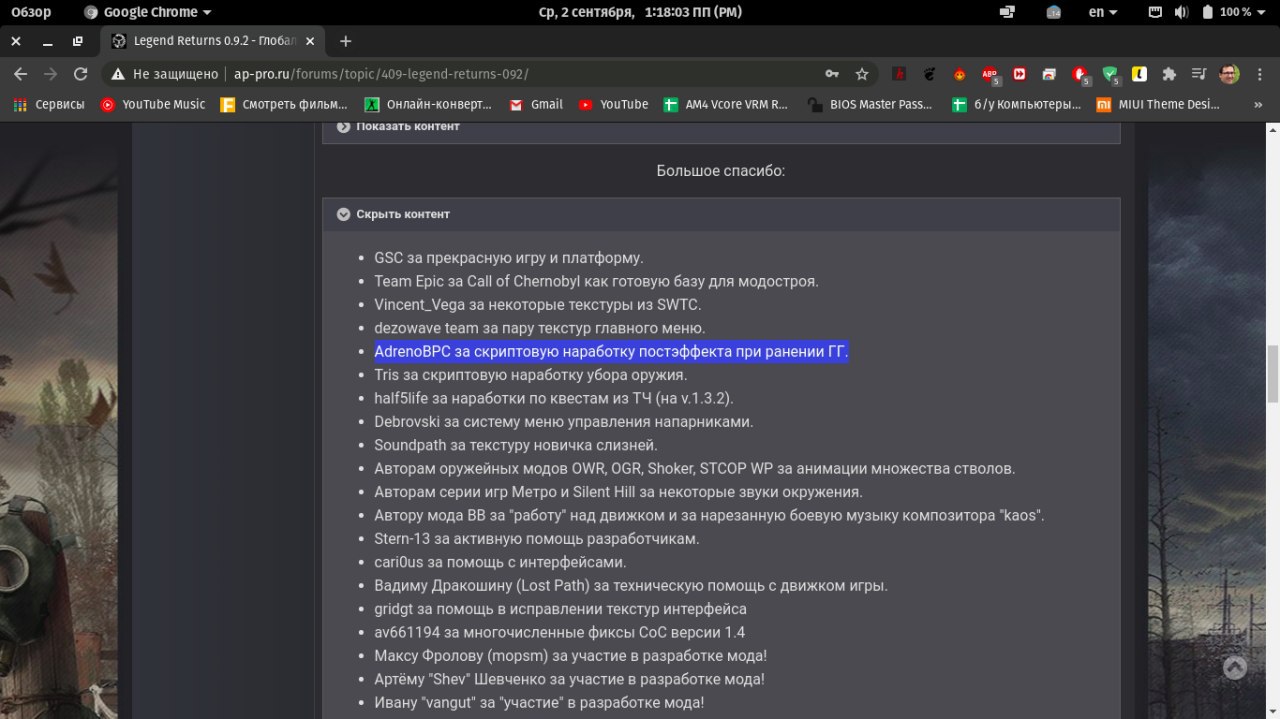The width and height of the screenshot is (1280, 719).
Task: Click the 'dezowave team' credit line
Action: [x=540, y=328]
